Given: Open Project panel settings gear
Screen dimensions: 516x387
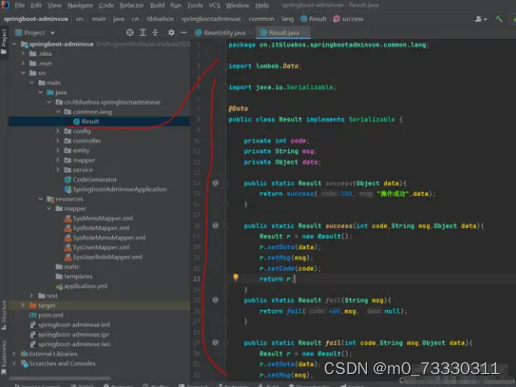Looking at the screenshot, I should [171, 32].
